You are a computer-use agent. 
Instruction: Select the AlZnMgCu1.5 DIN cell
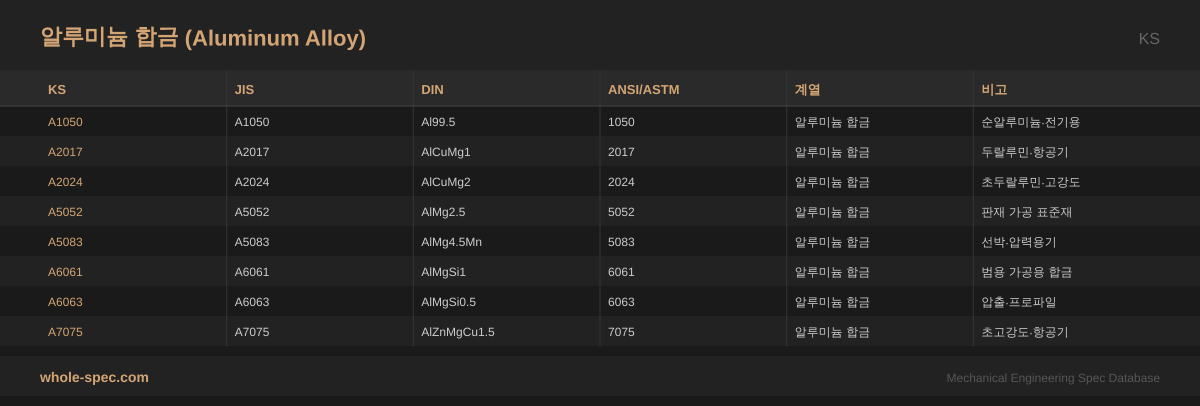(x=458, y=332)
